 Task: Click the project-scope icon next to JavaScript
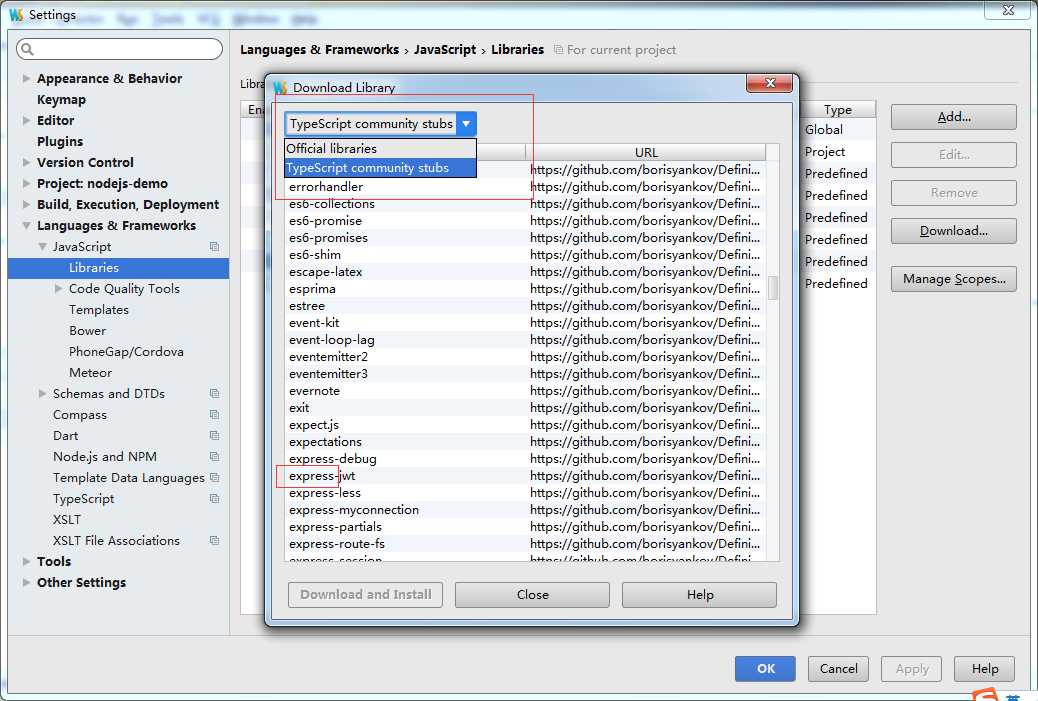pos(214,246)
